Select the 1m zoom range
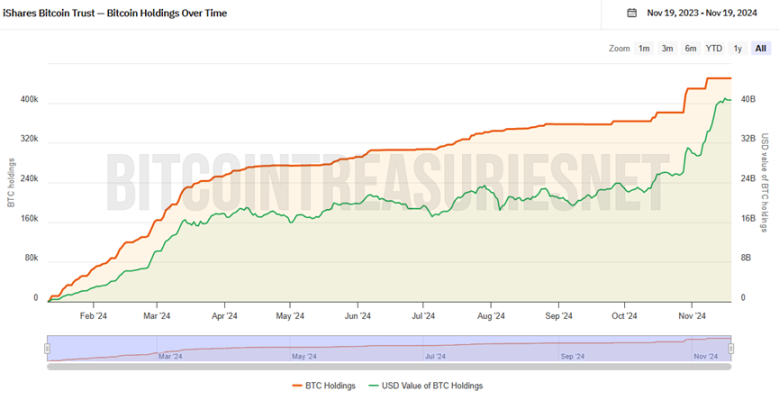 click(x=644, y=48)
